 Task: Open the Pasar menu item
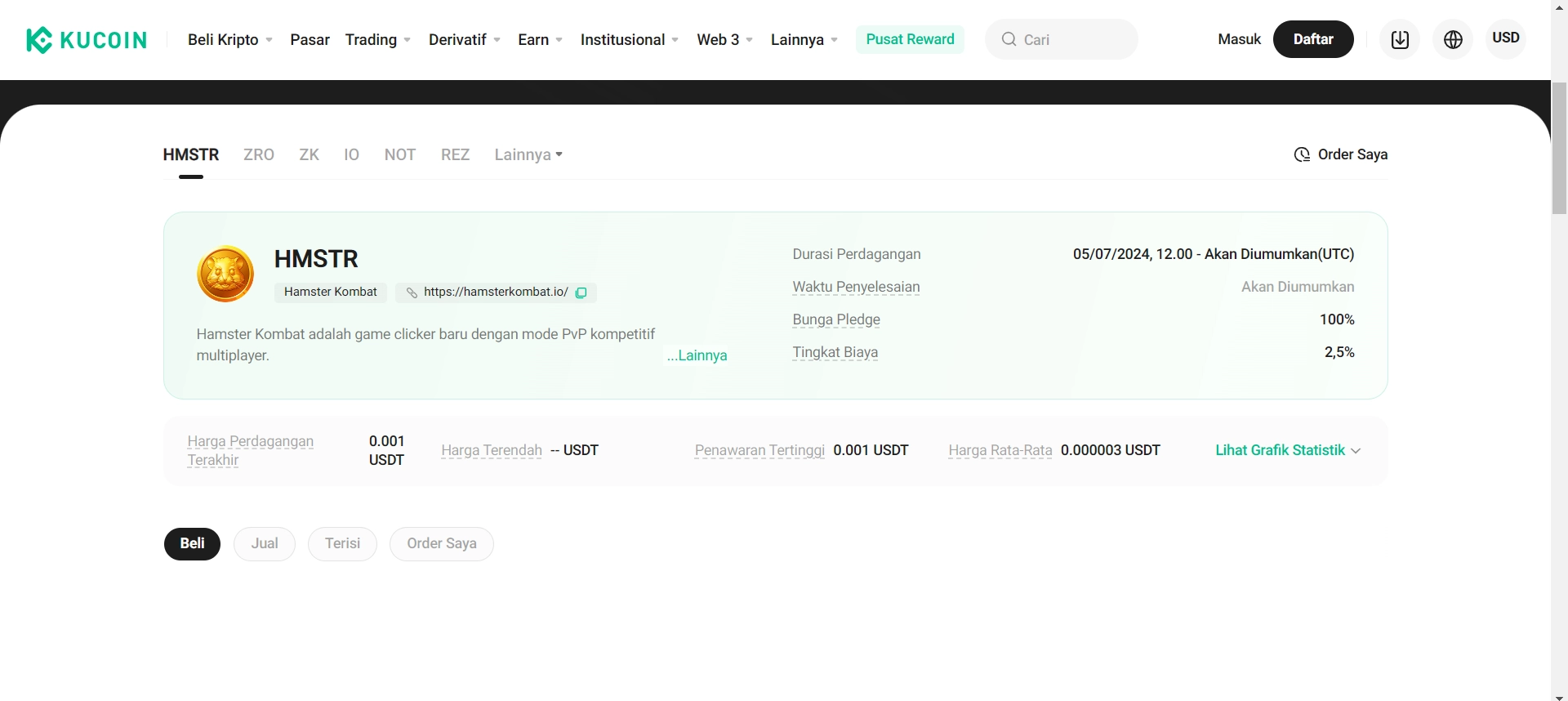(x=310, y=39)
